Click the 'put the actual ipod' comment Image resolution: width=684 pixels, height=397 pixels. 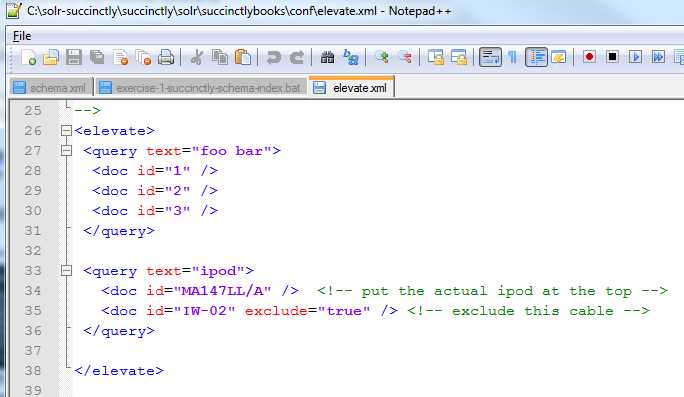coord(492,291)
